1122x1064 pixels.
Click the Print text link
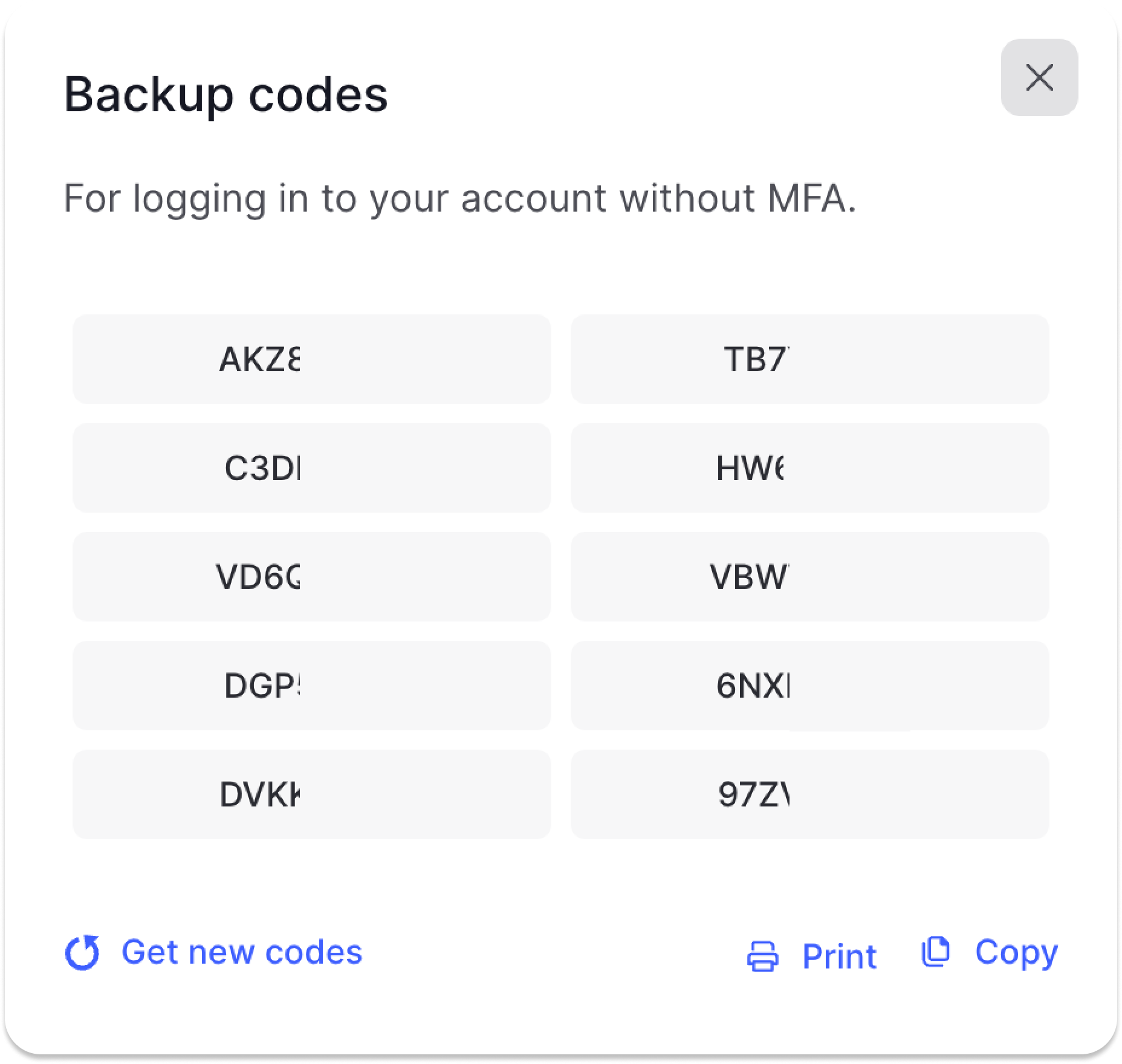(839, 956)
